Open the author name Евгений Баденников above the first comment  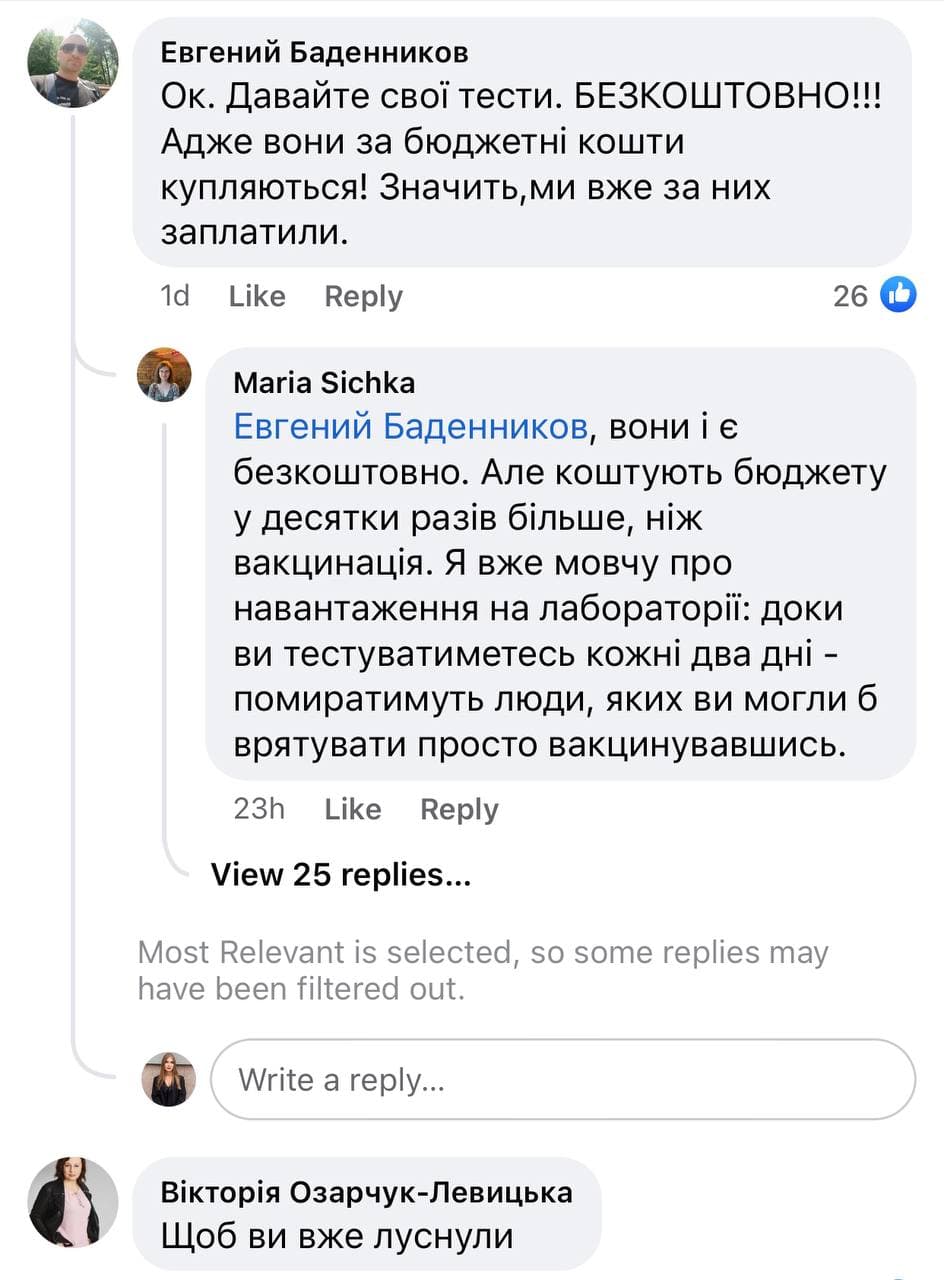314,52
